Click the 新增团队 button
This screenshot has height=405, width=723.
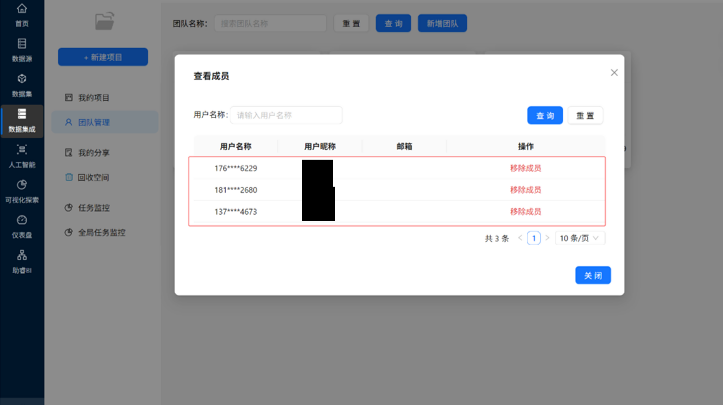pos(442,24)
